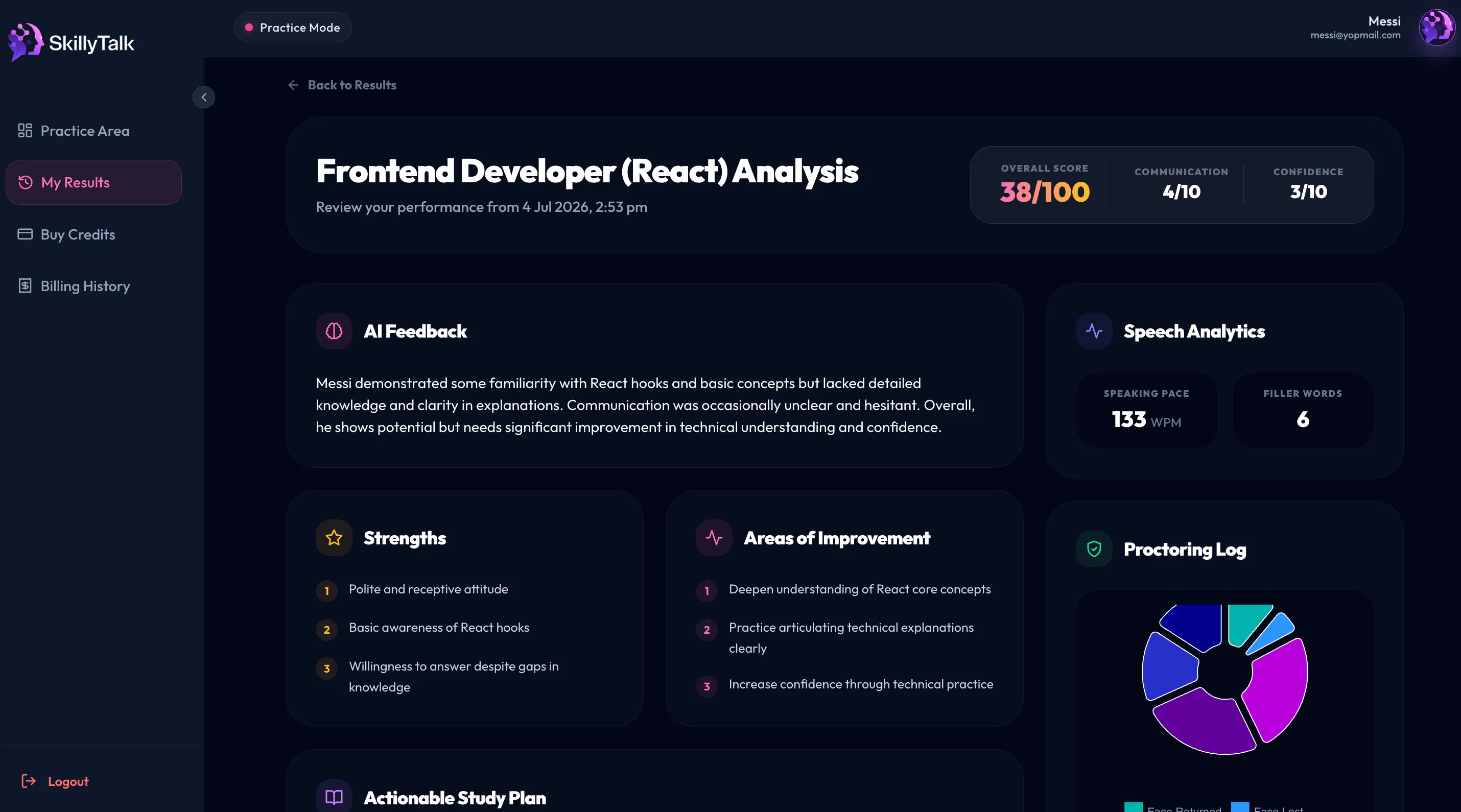Click the My Results history icon
1461x812 pixels.
(x=26, y=183)
